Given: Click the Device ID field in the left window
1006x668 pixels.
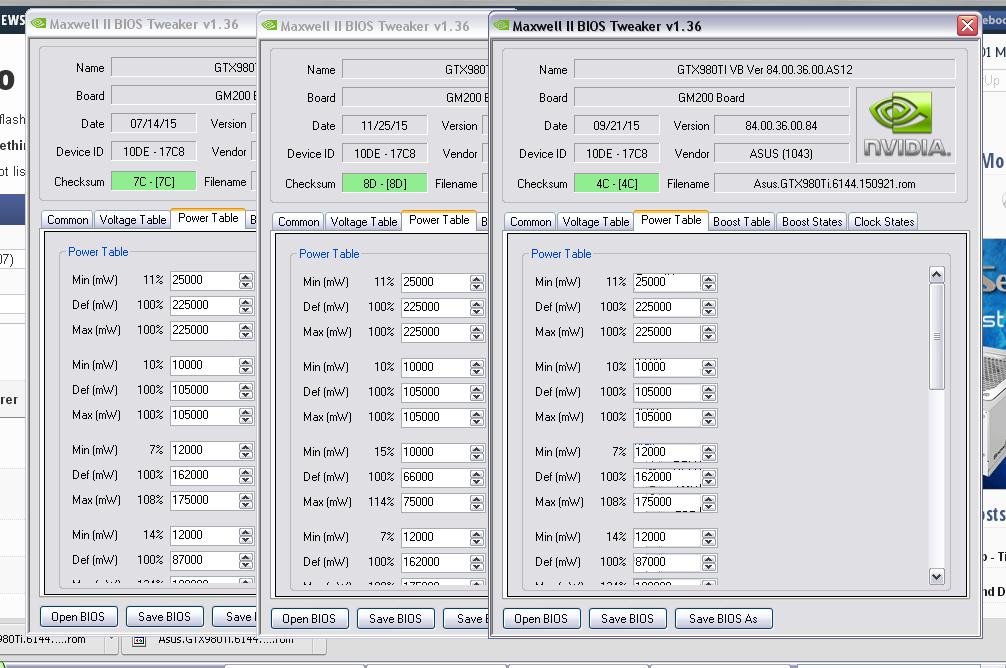Looking at the screenshot, I should [153, 152].
